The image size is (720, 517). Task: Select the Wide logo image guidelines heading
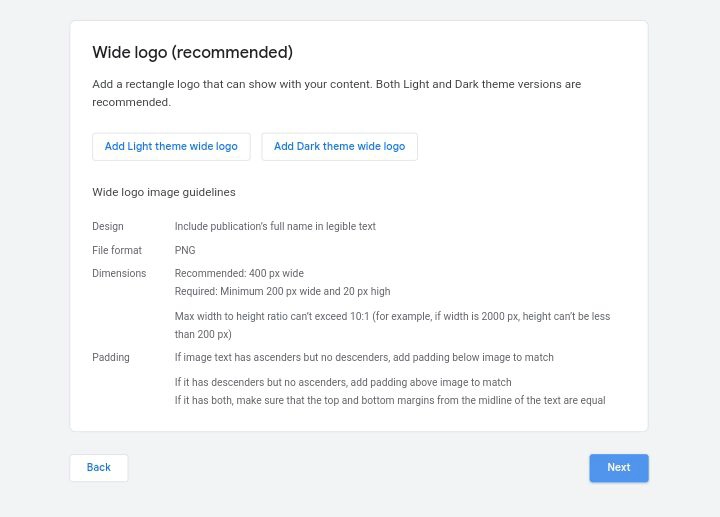pyautogui.click(x=163, y=192)
